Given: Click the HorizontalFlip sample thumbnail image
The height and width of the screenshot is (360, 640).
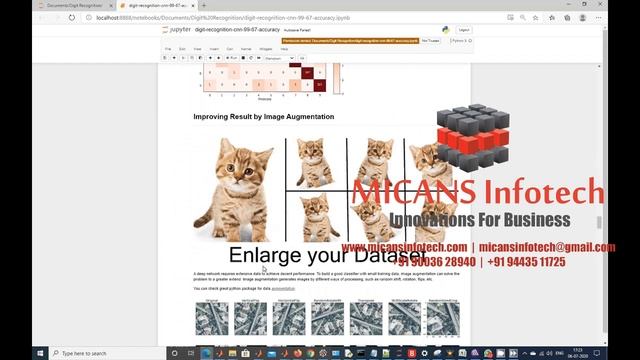Looking at the screenshot, I should click(289, 319).
